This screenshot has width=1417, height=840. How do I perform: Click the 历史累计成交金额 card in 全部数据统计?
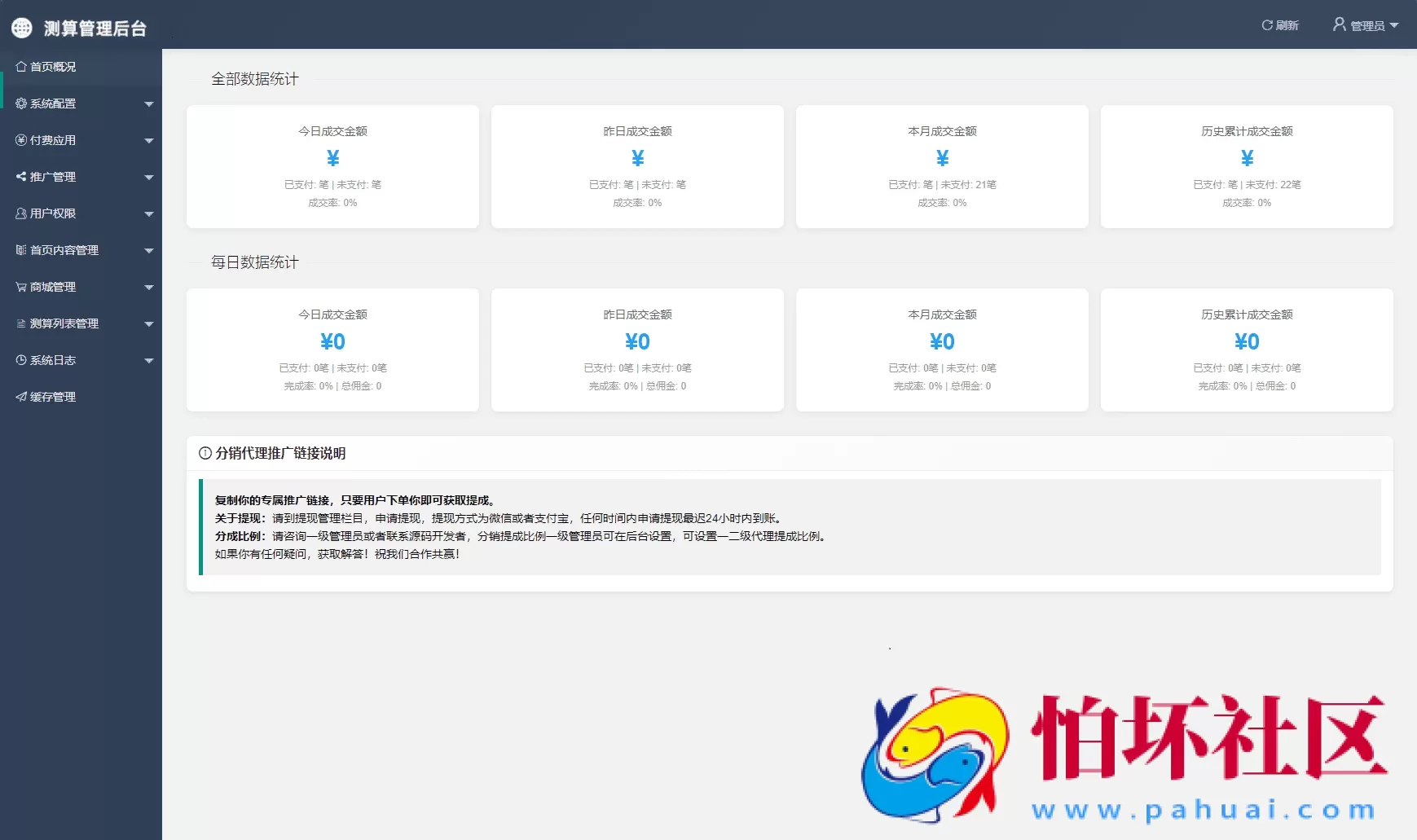coord(1246,166)
